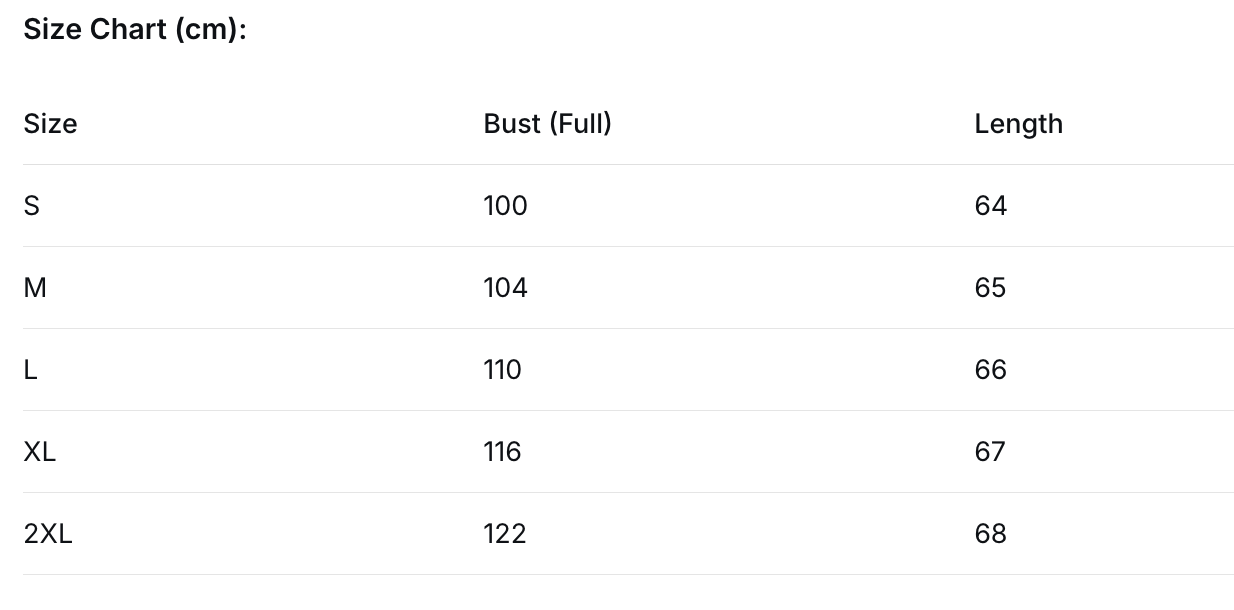This screenshot has height=610, width=1234.
Task: Click length value 66
Action: (x=991, y=370)
